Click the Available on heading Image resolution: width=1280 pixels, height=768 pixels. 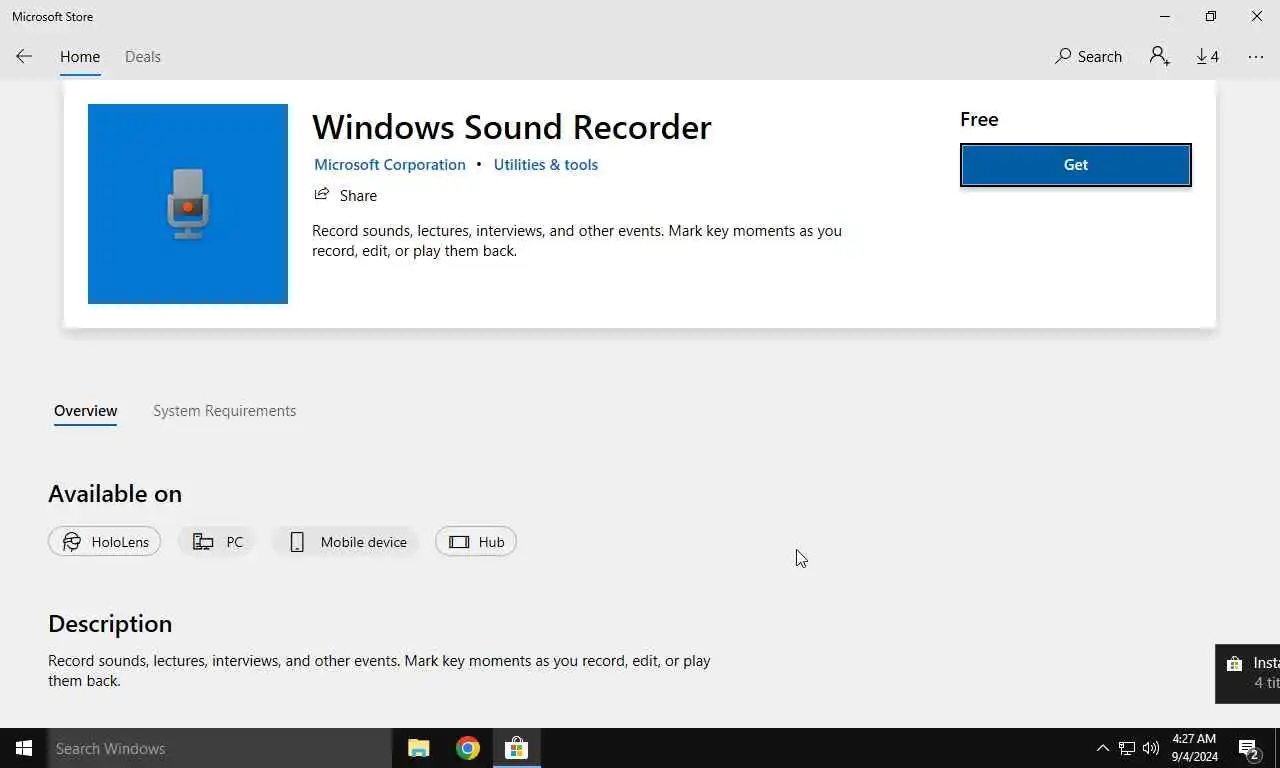(x=115, y=494)
